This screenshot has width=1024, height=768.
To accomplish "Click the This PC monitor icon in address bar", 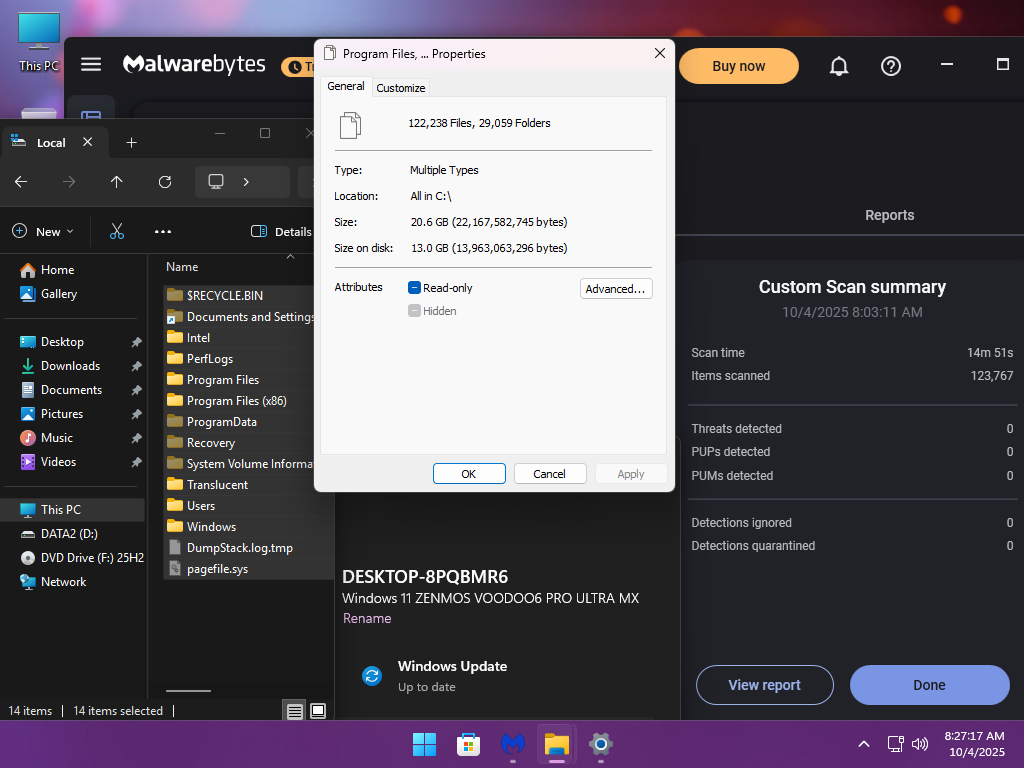I will tap(216, 182).
